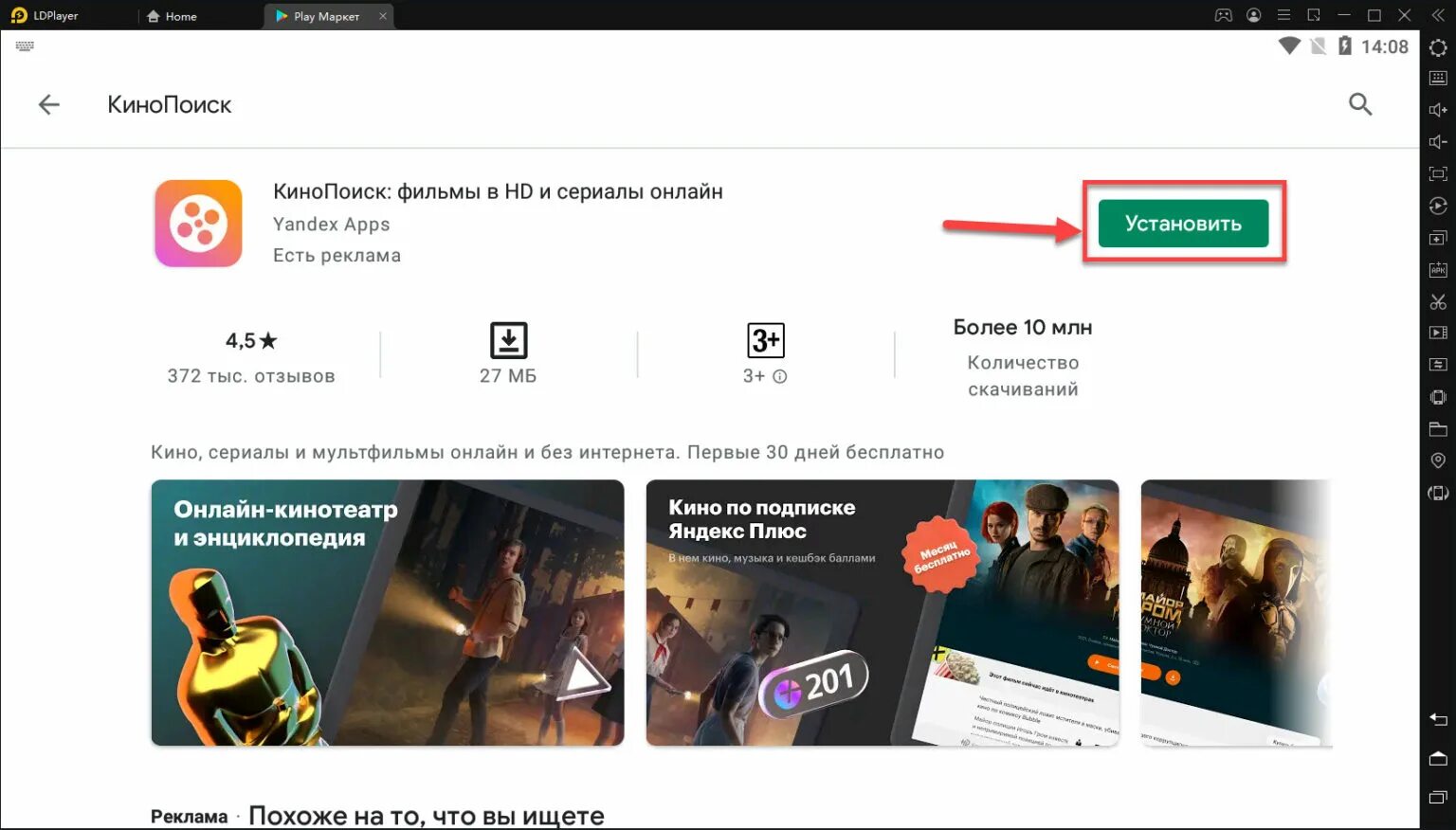1456x830 pixels.
Task: Open the shared folder sidebar icon
Action: [1438, 428]
